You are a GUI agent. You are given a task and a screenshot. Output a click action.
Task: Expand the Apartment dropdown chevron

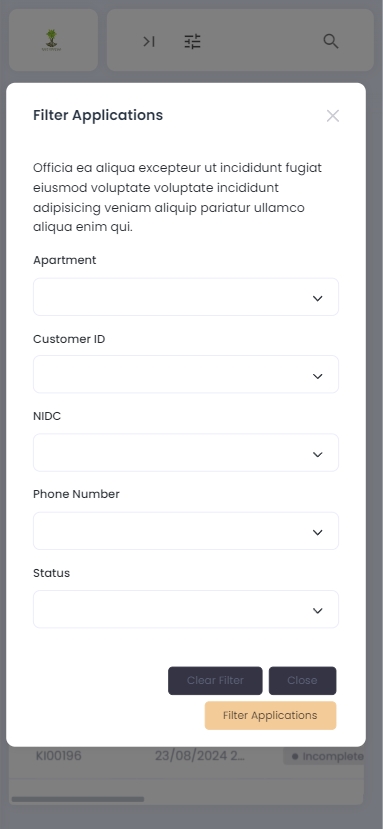[317, 298]
